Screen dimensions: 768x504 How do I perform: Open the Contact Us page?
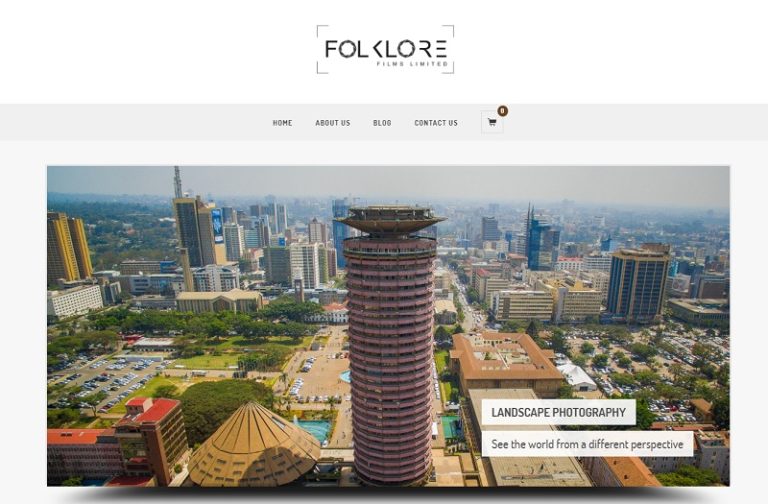tap(436, 123)
